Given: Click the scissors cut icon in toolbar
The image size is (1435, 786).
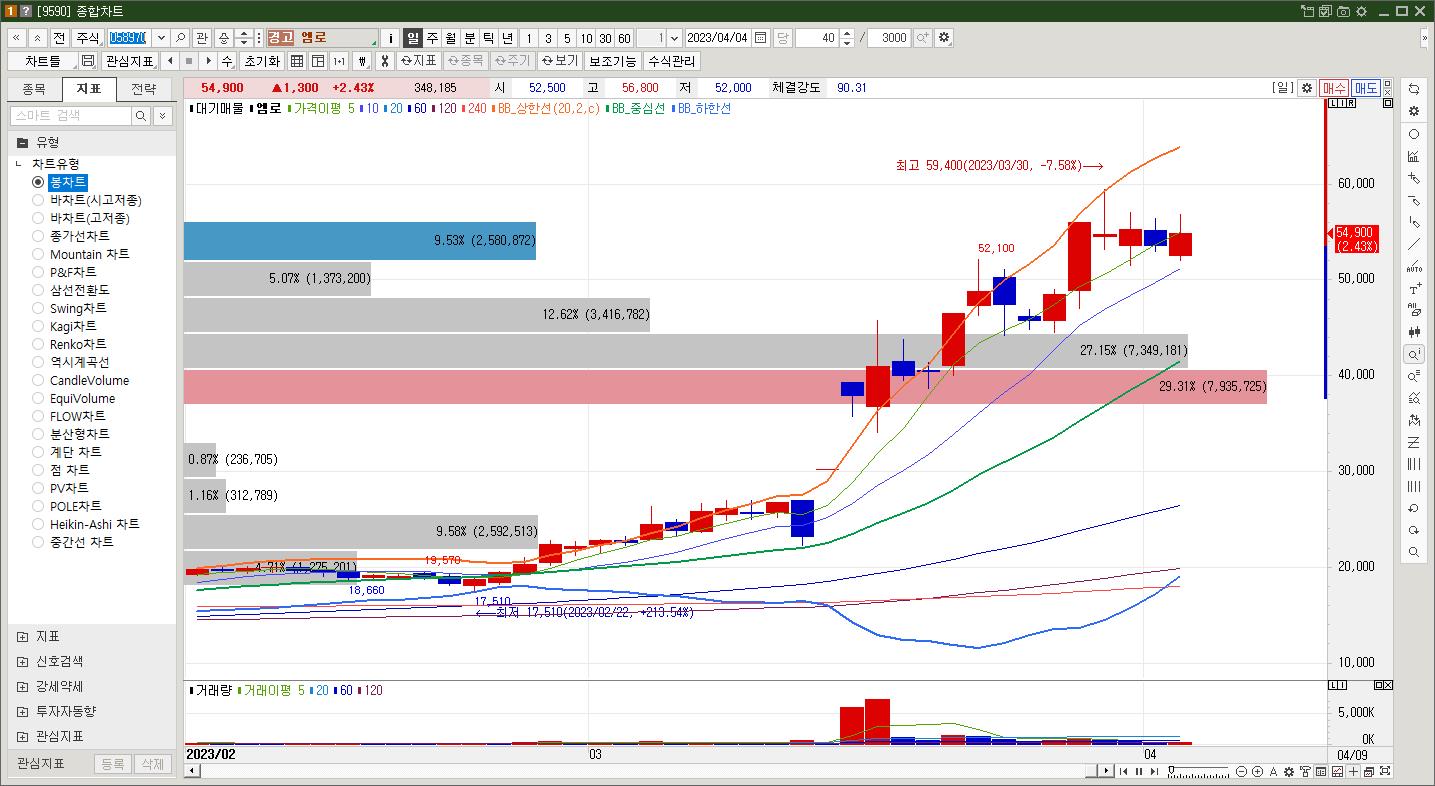Looking at the screenshot, I should click(x=384, y=61).
